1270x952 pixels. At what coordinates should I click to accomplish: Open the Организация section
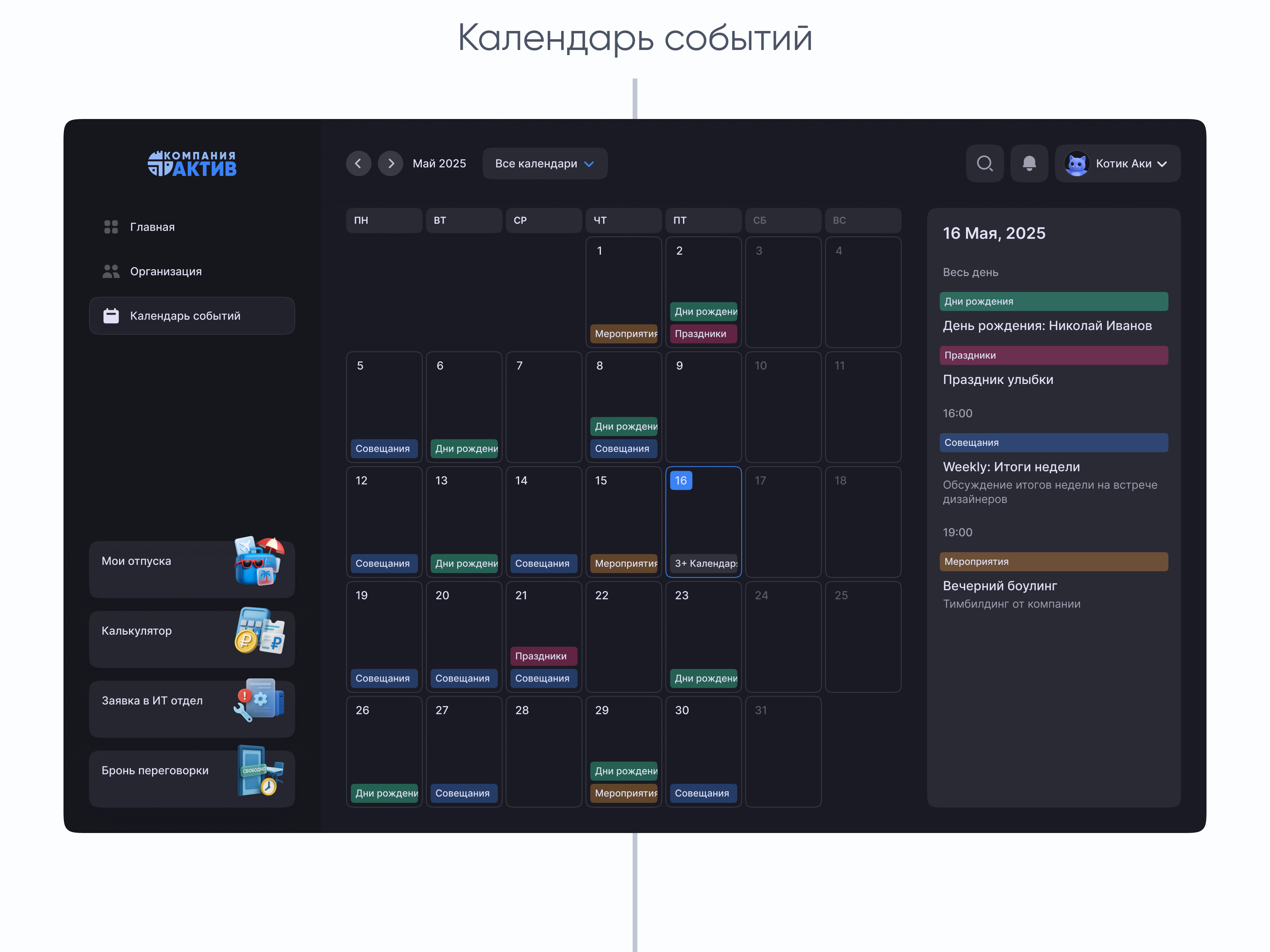(165, 271)
